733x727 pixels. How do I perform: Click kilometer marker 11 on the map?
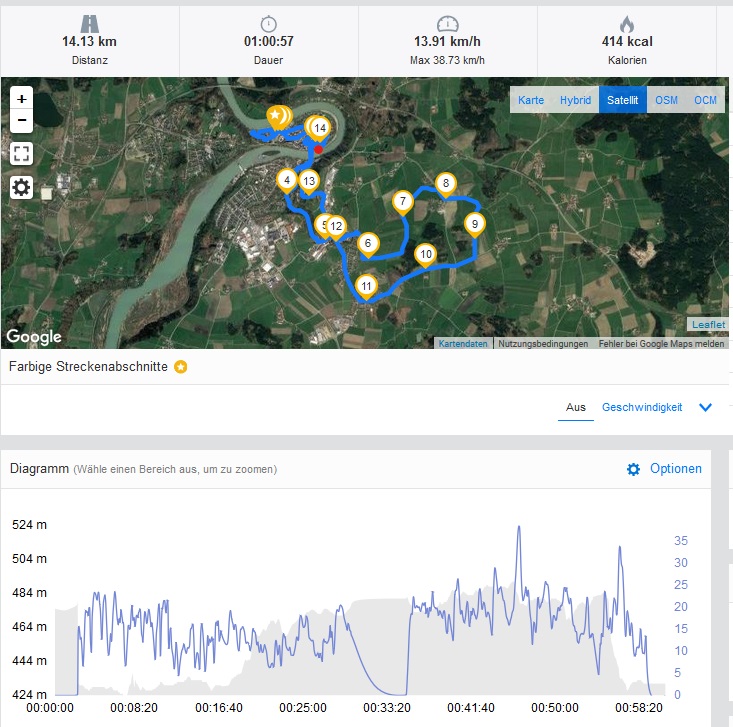367,286
